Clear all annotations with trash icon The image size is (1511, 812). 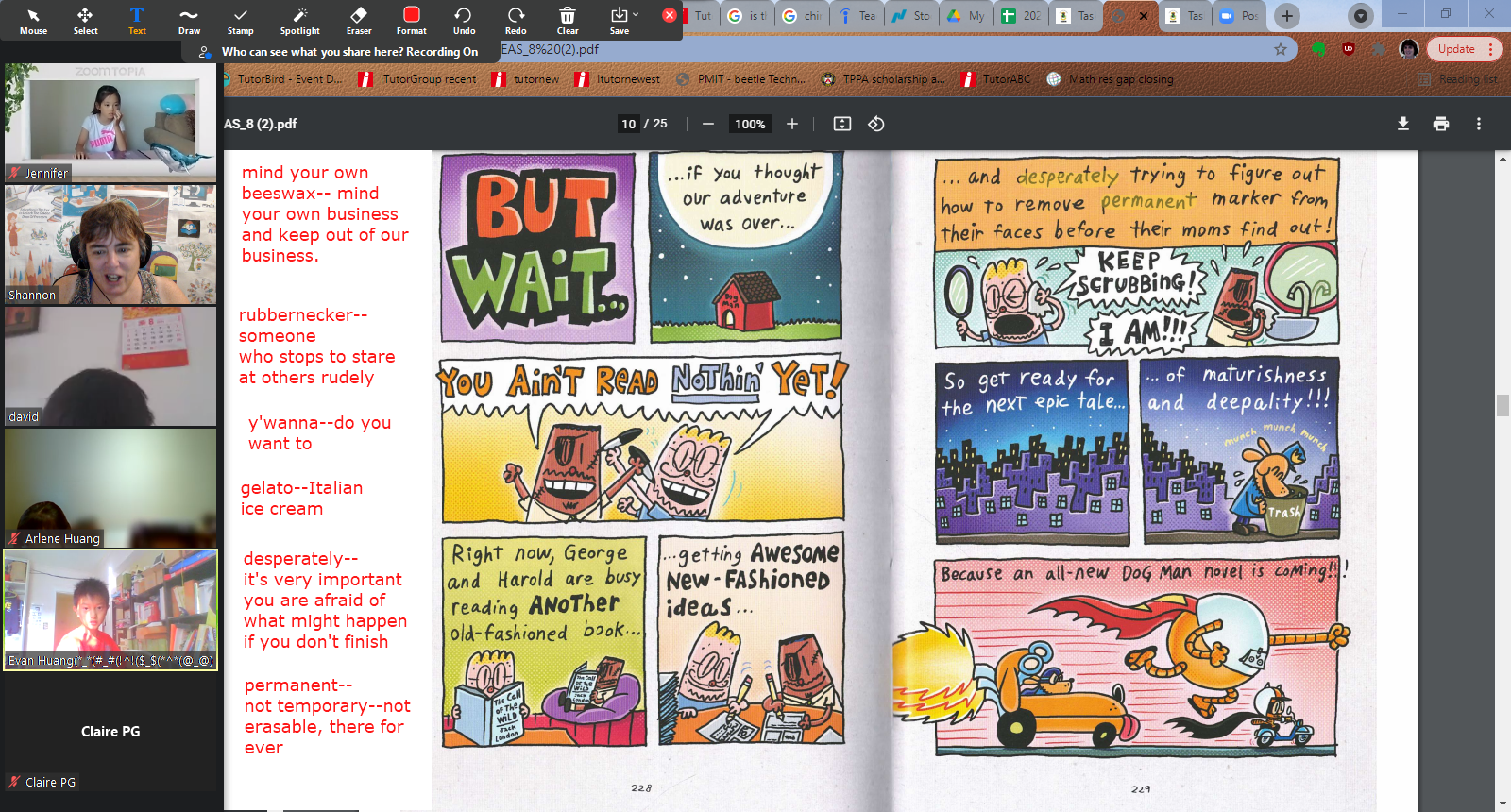click(x=568, y=21)
